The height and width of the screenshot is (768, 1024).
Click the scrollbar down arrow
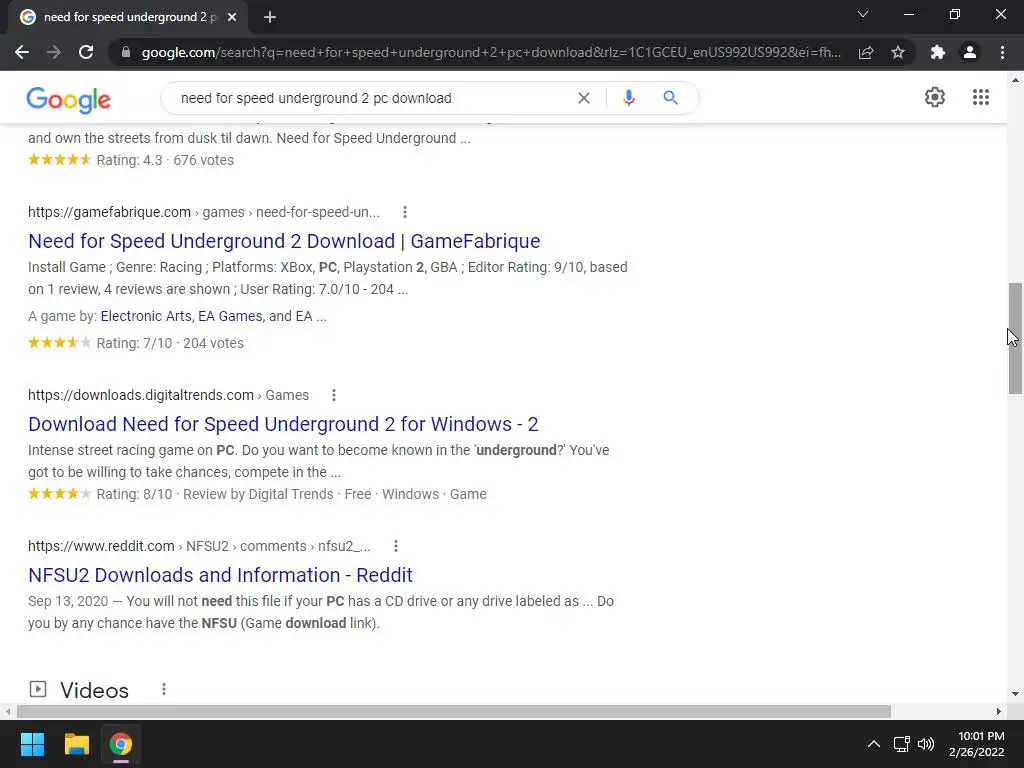tap(1015, 694)
